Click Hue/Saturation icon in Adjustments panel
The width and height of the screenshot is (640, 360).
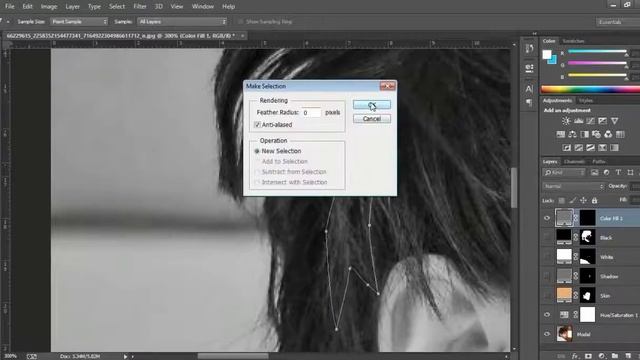click(x=560, y=134)
